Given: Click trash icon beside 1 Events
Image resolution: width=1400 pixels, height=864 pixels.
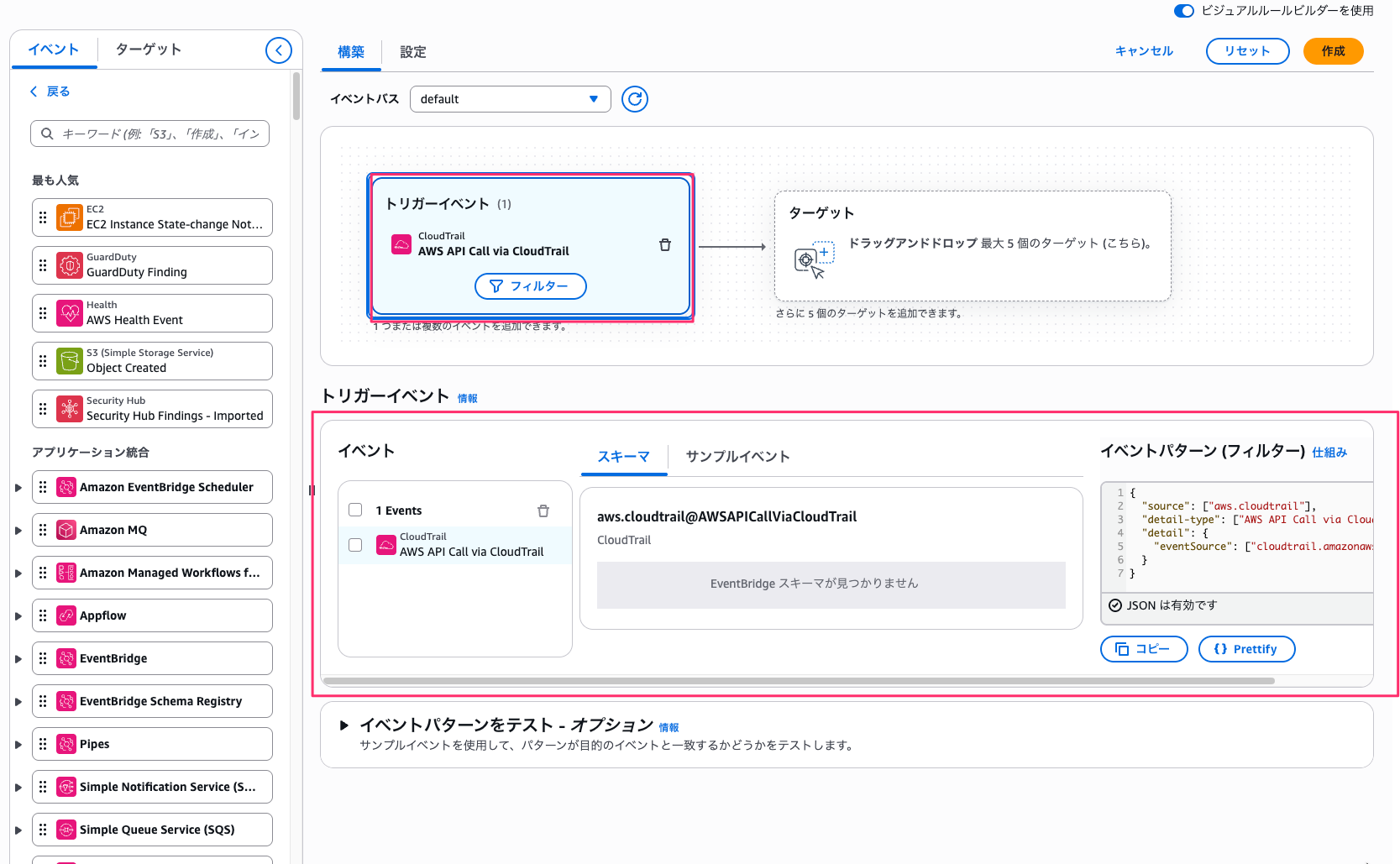Looking at the screenshot, I should click(543, 511).
